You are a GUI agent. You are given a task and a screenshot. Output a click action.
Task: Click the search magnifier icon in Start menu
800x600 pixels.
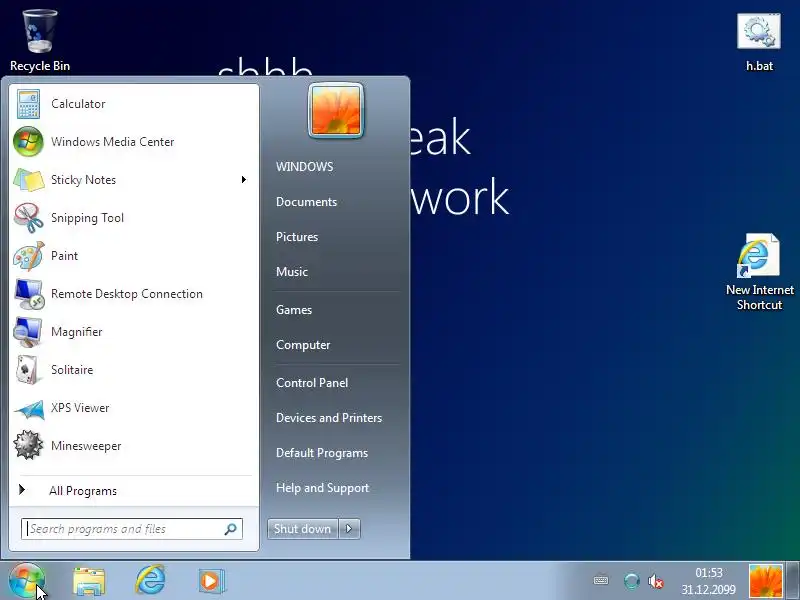[x=230, y=529]
